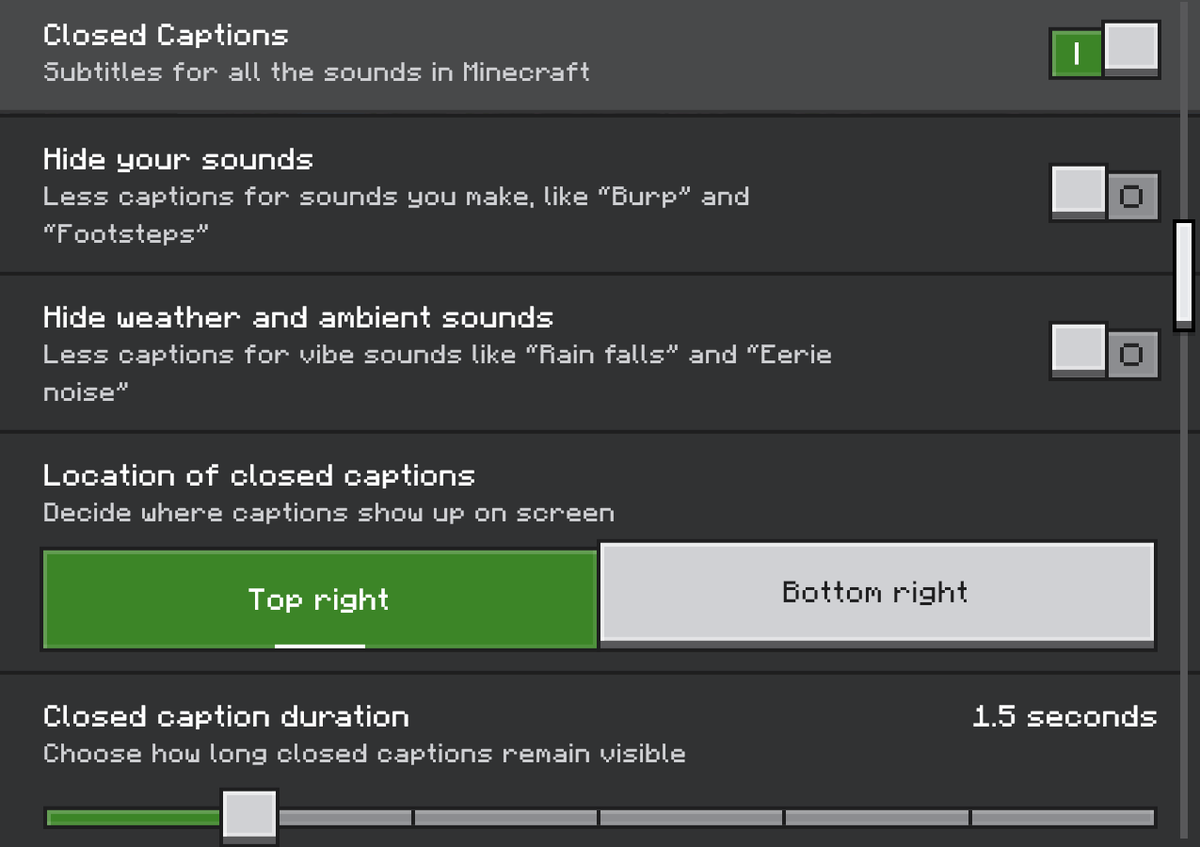
Task: Click 'Decide where captions show up on screen'
Action: pos(328,514)
